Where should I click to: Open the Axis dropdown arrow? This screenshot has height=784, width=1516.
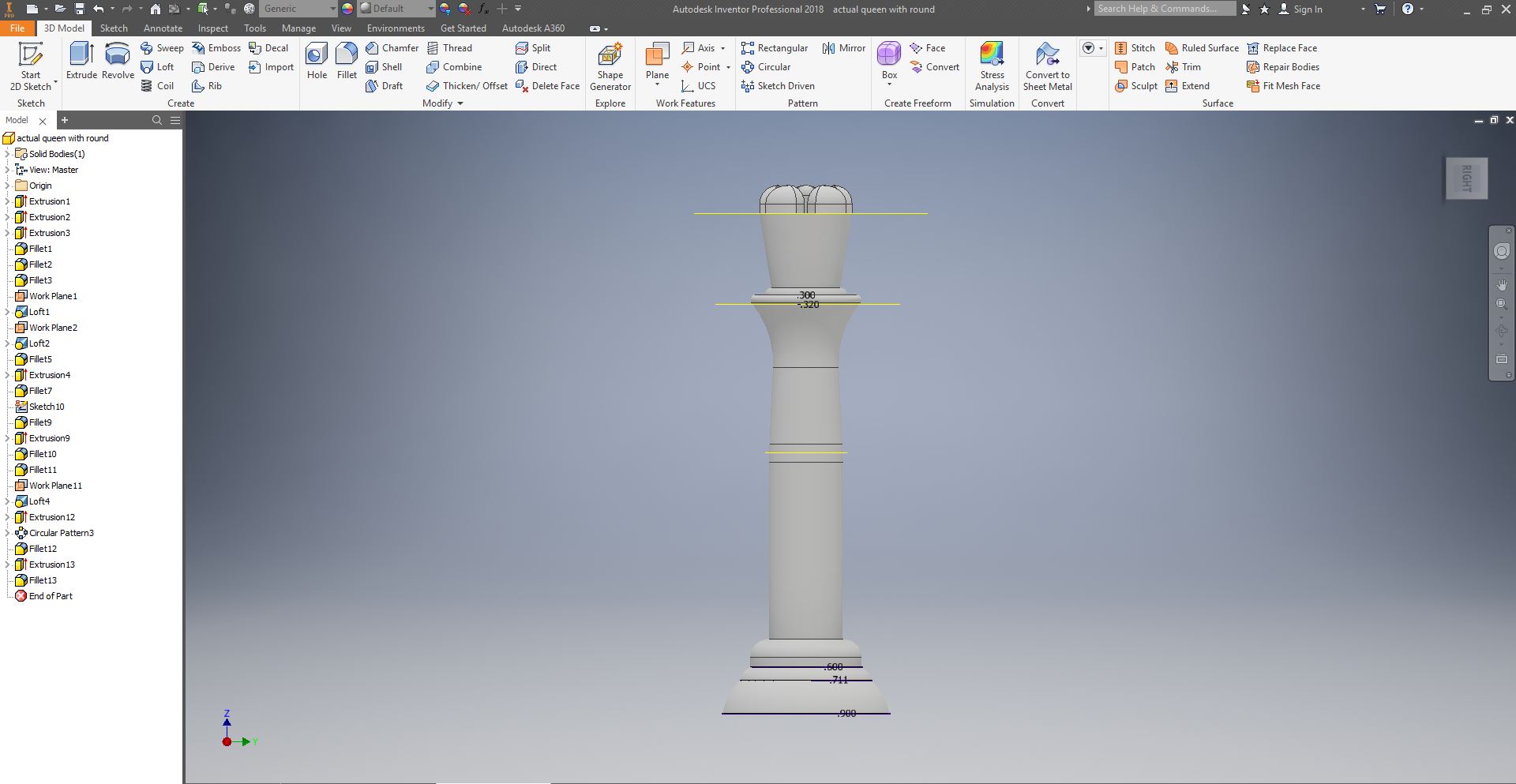coord(722,48)
